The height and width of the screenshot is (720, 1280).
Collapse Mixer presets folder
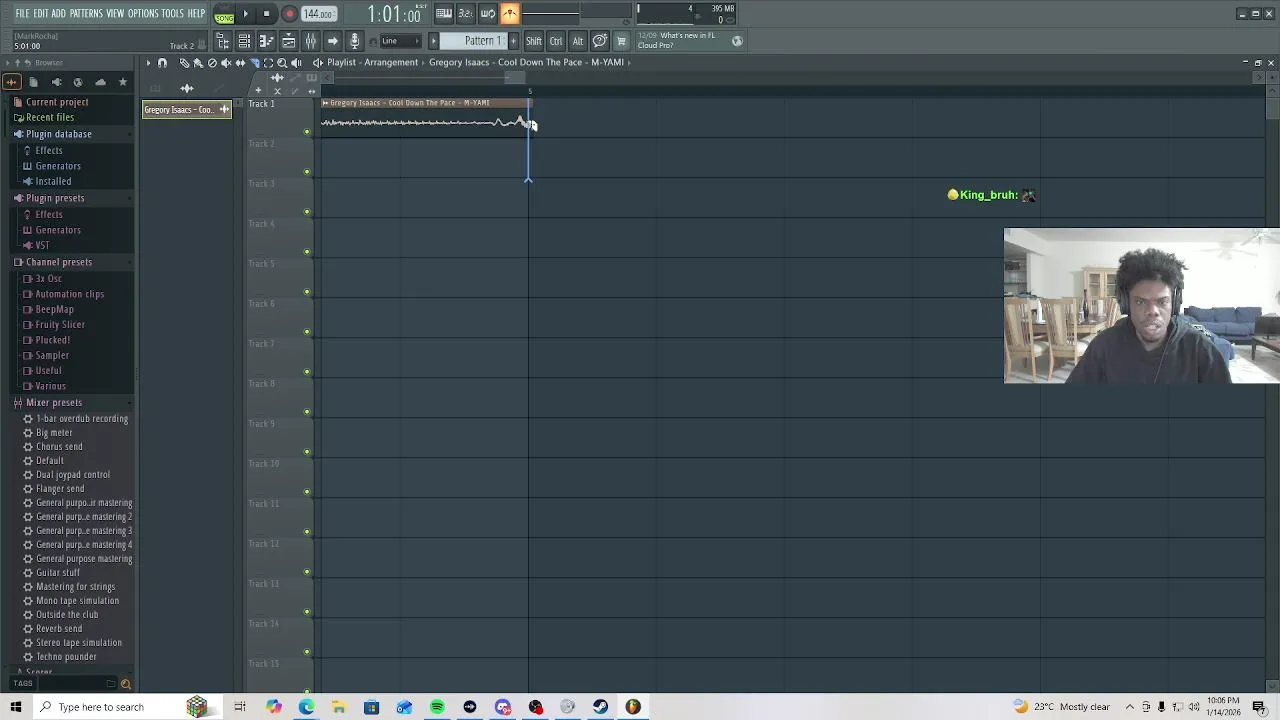[x=54, y=402]
